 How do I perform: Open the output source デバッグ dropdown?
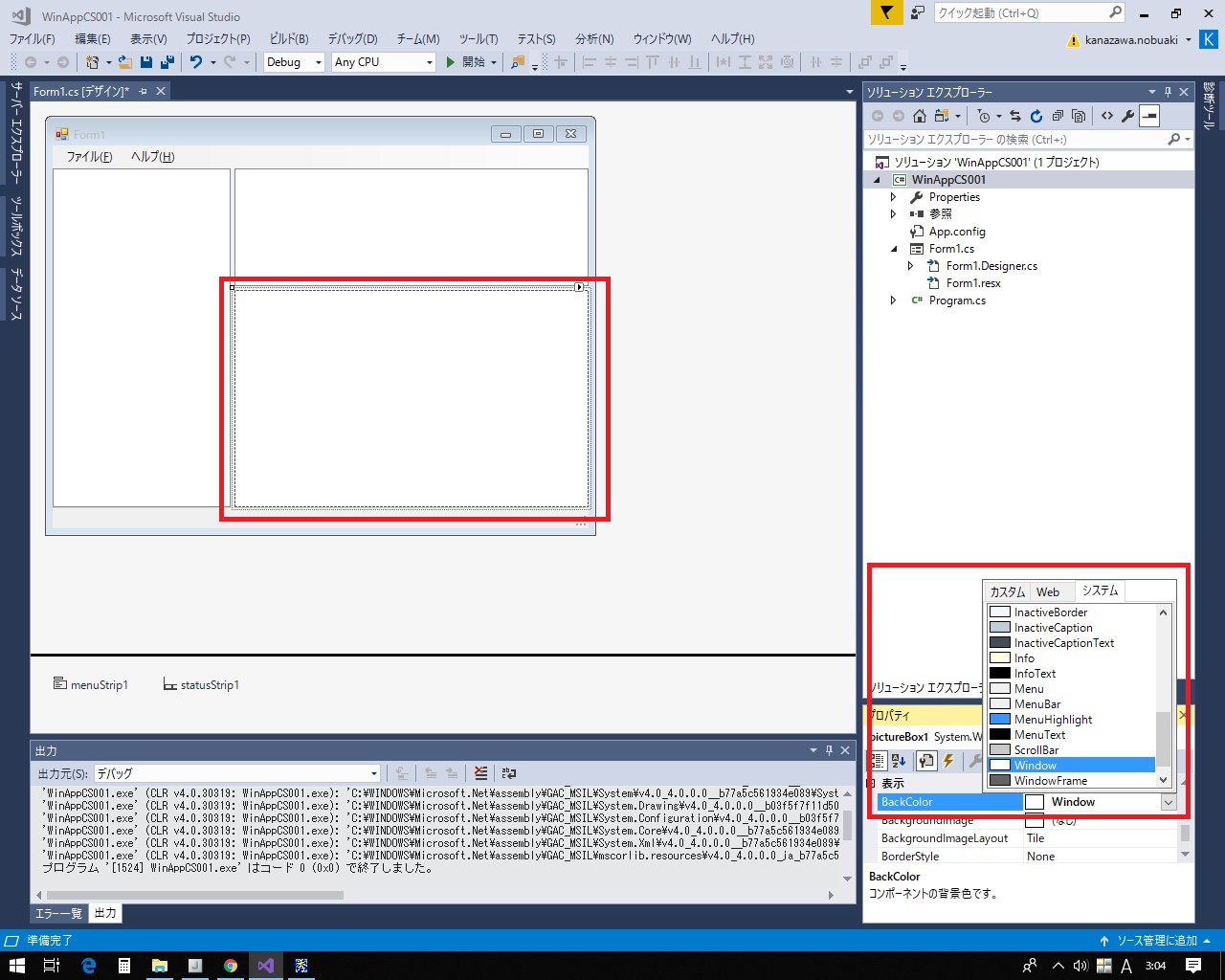[x=237, y=773]
